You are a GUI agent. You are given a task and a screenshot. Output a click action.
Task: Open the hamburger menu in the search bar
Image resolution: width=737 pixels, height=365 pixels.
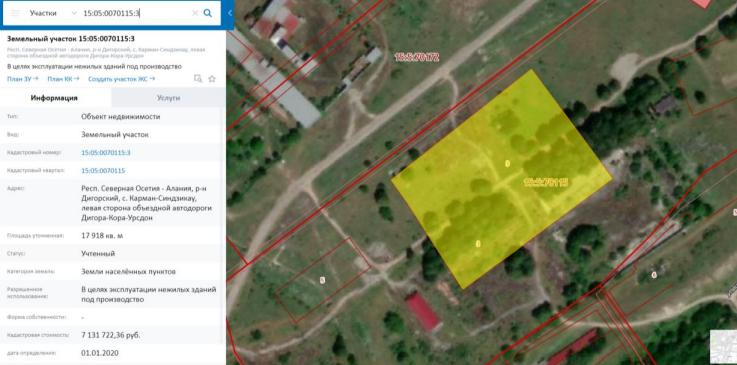point(15,13)
